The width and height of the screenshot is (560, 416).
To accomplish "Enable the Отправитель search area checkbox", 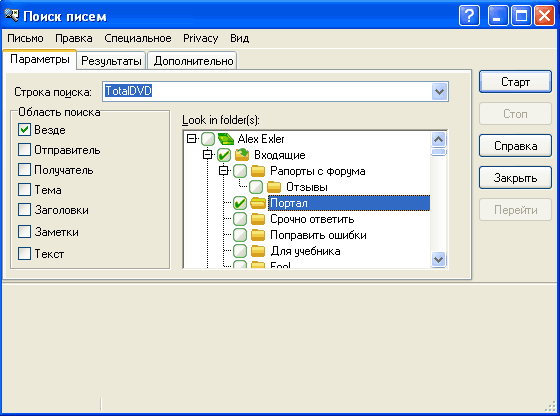I will tap(24, 150).
